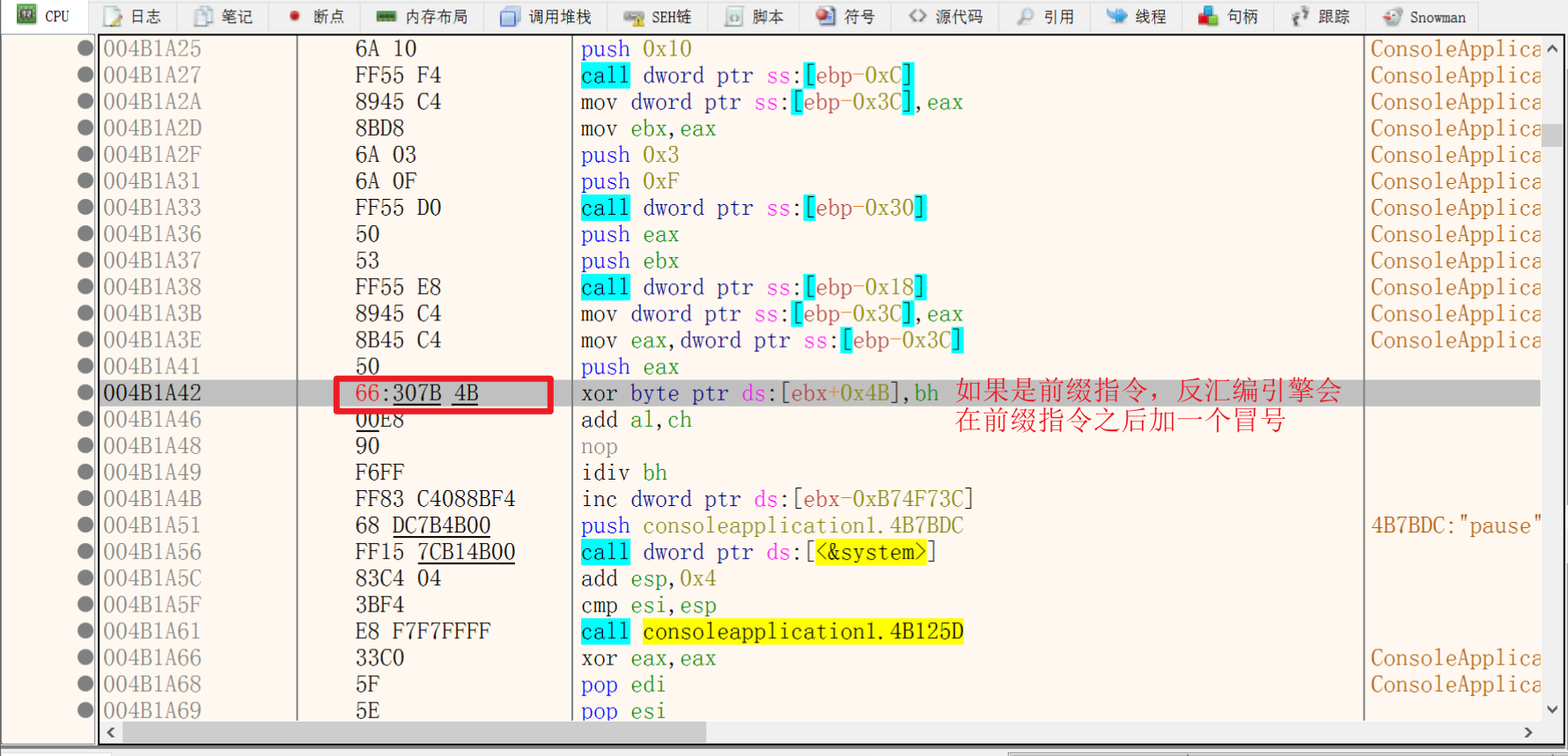Click bytes 'DC7B4B00' at 004B1A51

point(441,525)
